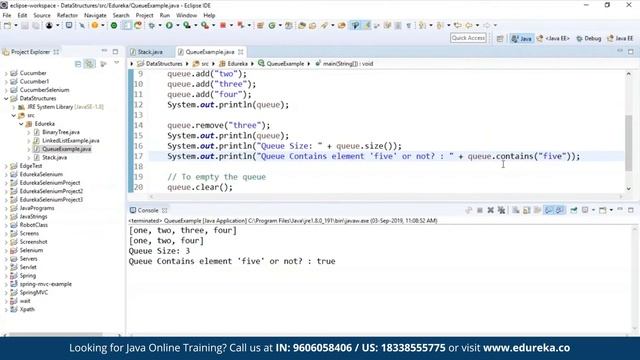Screen dimensions: 640x360
Task: Click the Remove Launch X icon in Console
Action: [x=491, y=210]
